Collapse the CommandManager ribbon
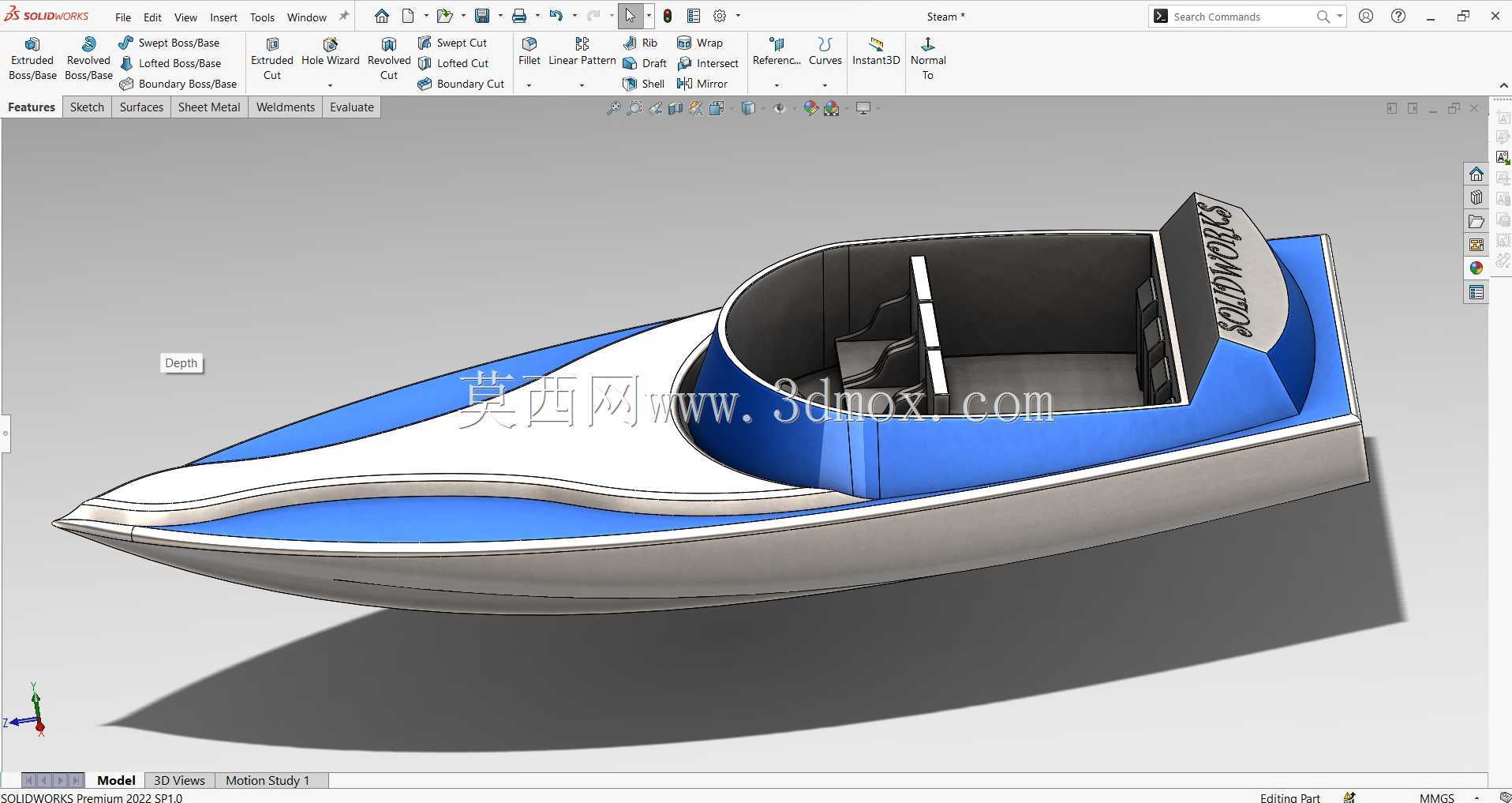The image size is (1512, 803). click(x=1503, y=85)
